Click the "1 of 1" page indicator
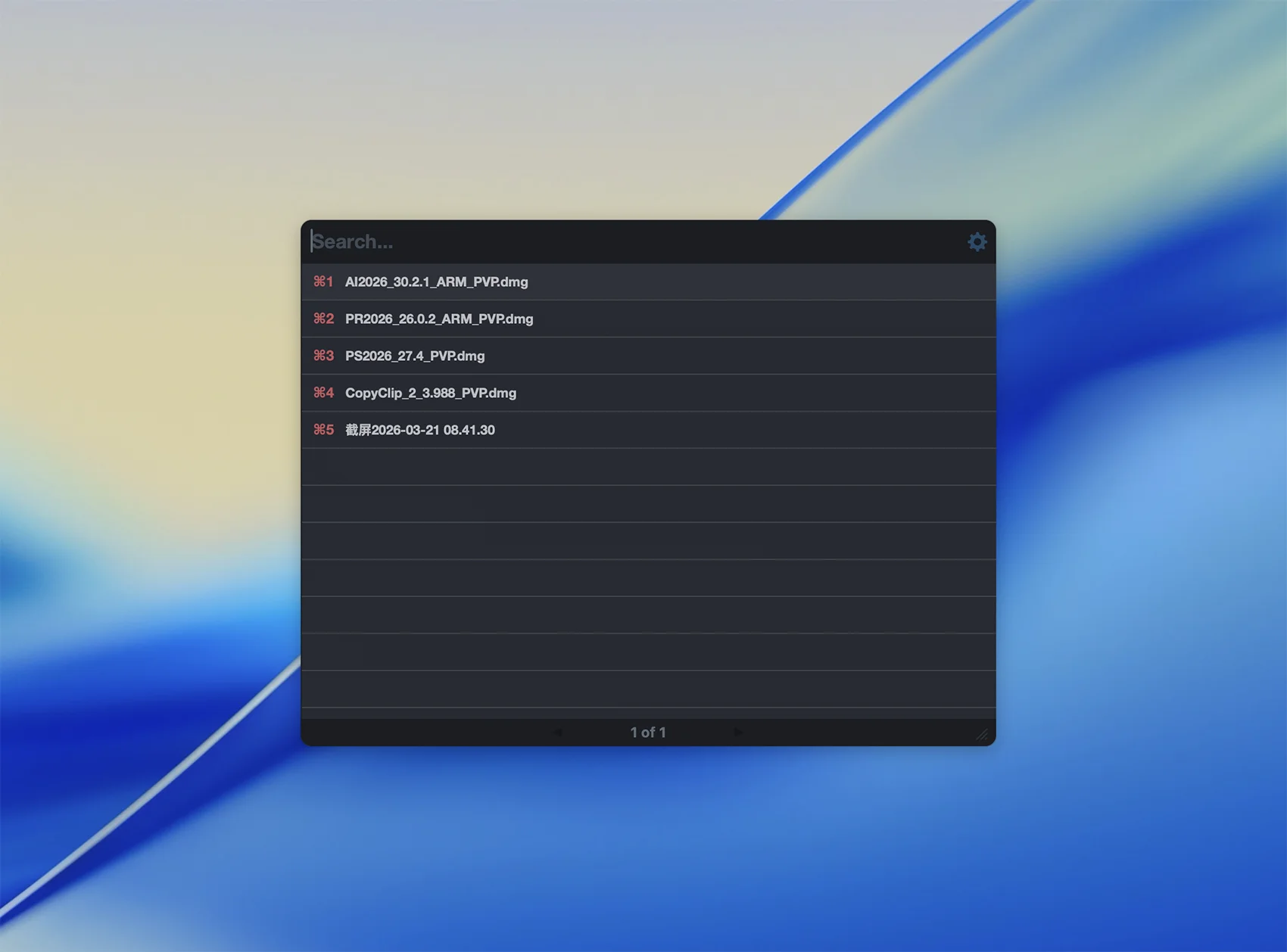Viewport: 1287px width, 952px height. pos(648,733)
